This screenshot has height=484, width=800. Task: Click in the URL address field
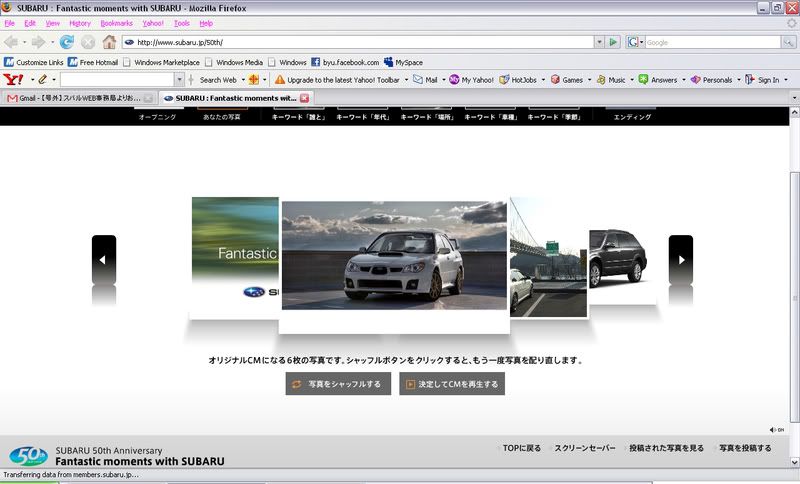[357, 42]
